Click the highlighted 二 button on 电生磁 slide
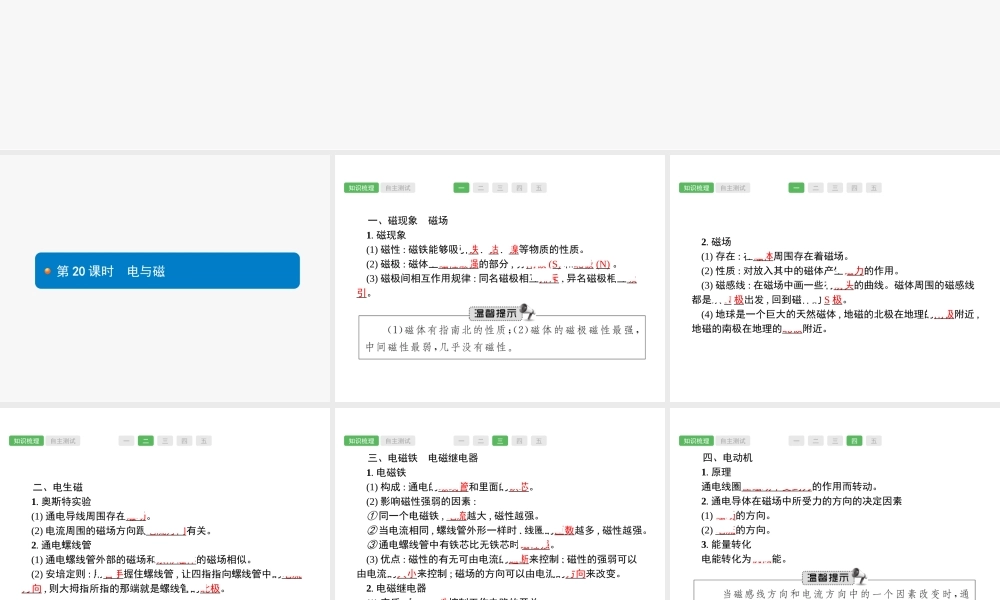Image resolution: width=1000 pixels, height=600 pixels. pos(146,441)
